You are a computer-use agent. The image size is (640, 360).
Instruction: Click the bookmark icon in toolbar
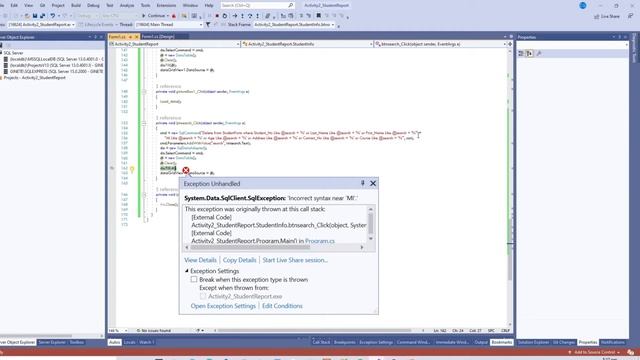click(319, 16)
